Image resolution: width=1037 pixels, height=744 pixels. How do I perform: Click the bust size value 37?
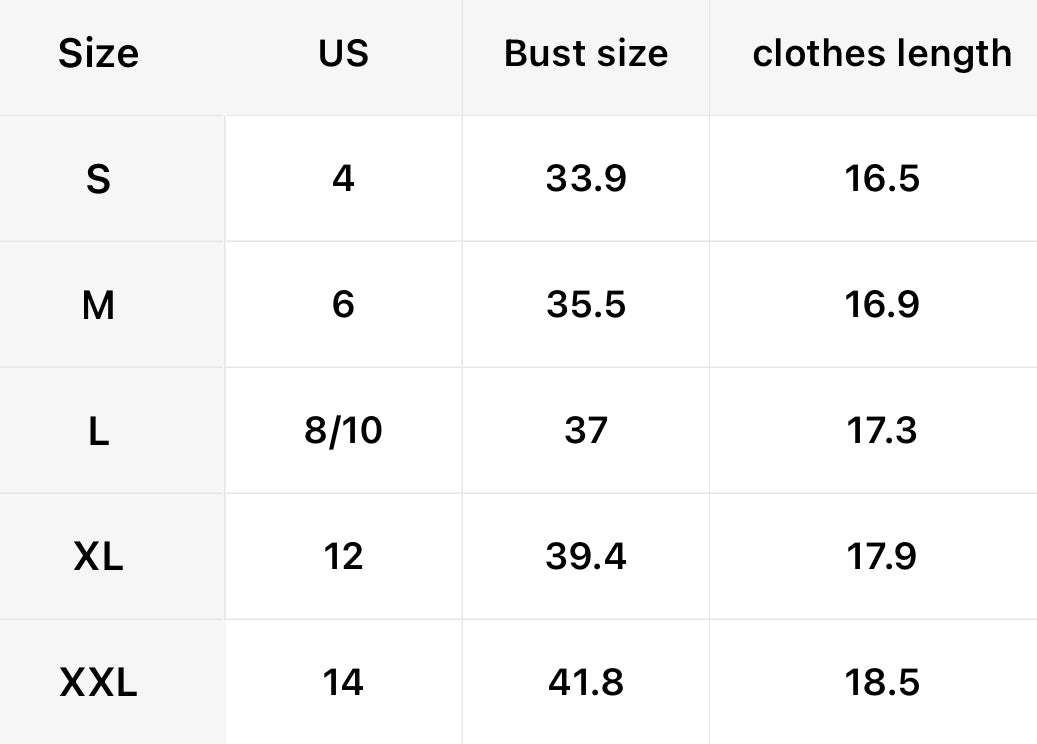585,431
